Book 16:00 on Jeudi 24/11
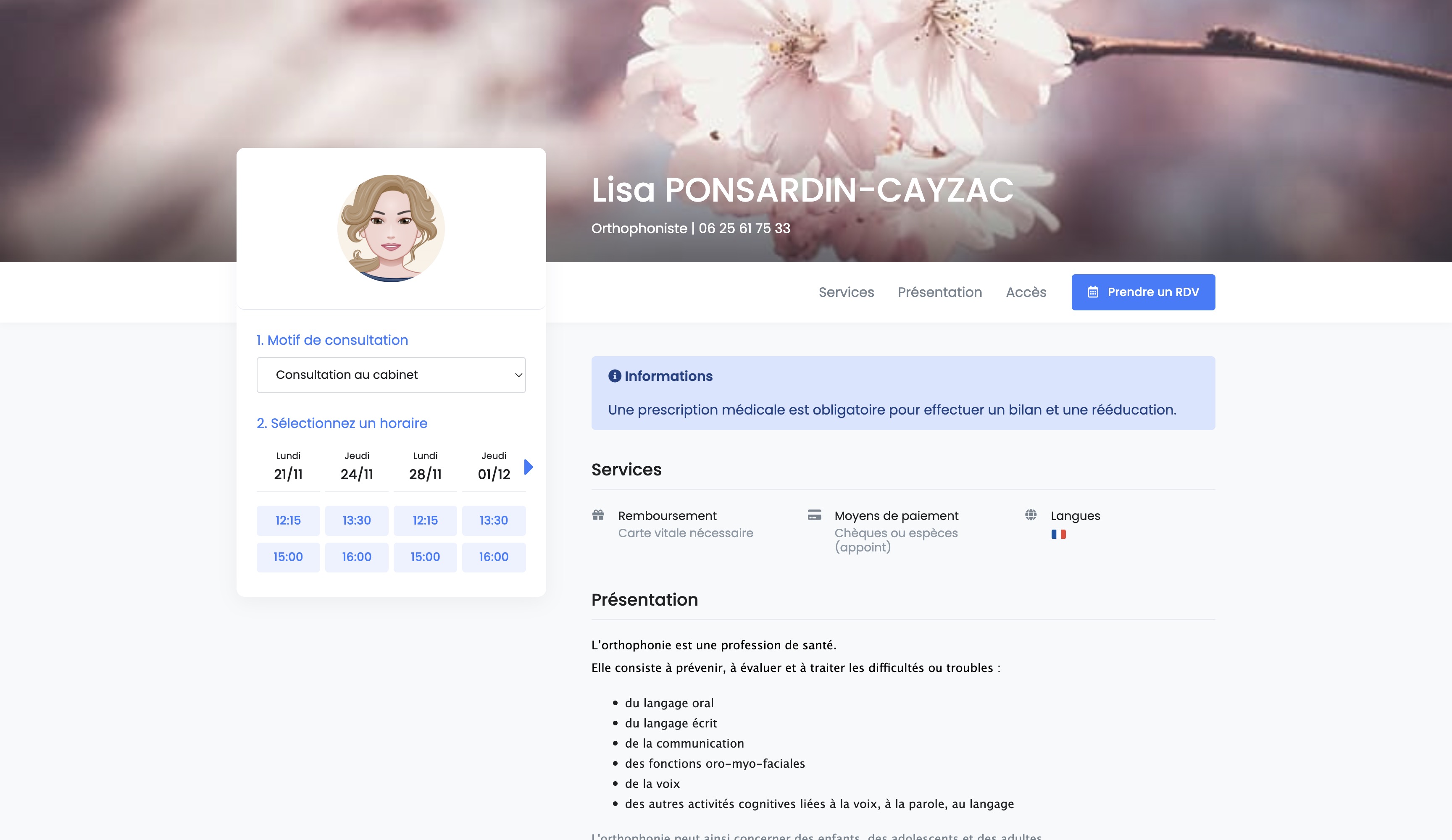Screen dimensions: 1452x840 coord(357,557)
